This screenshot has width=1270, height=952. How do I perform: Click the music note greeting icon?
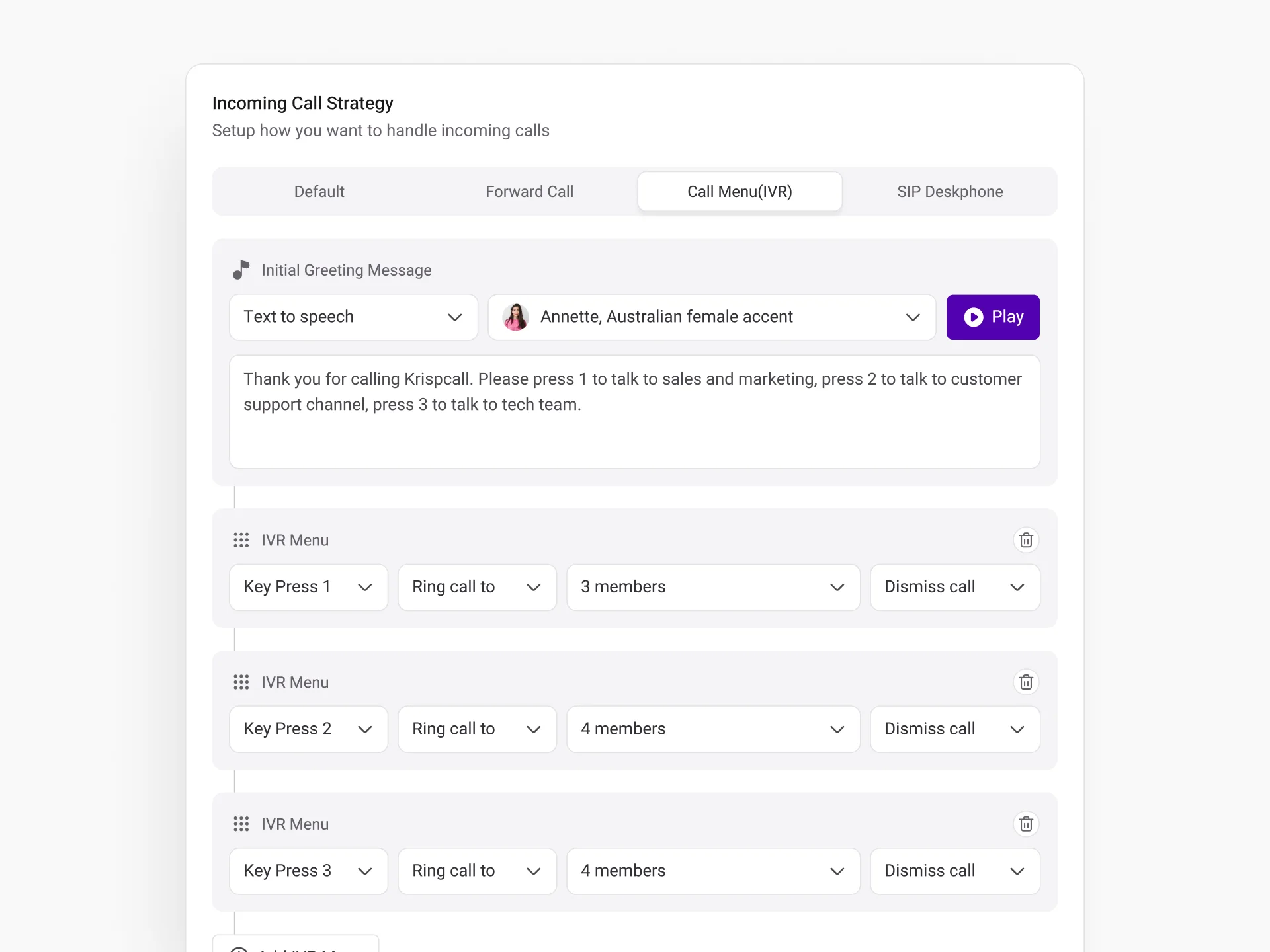(241, 270)
